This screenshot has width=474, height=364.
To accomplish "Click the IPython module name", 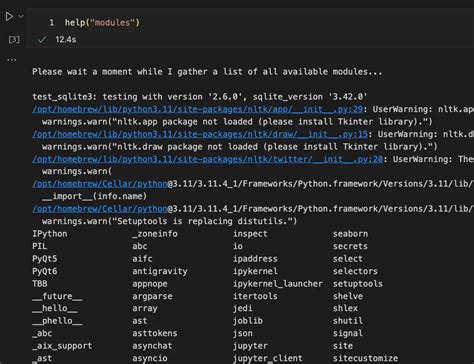I will coord(50,234).
